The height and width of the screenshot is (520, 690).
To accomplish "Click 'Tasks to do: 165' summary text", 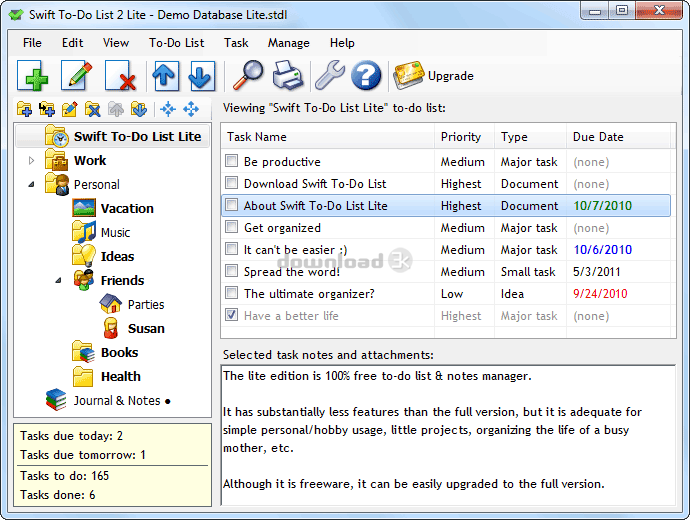I will [x=64, y=476].
